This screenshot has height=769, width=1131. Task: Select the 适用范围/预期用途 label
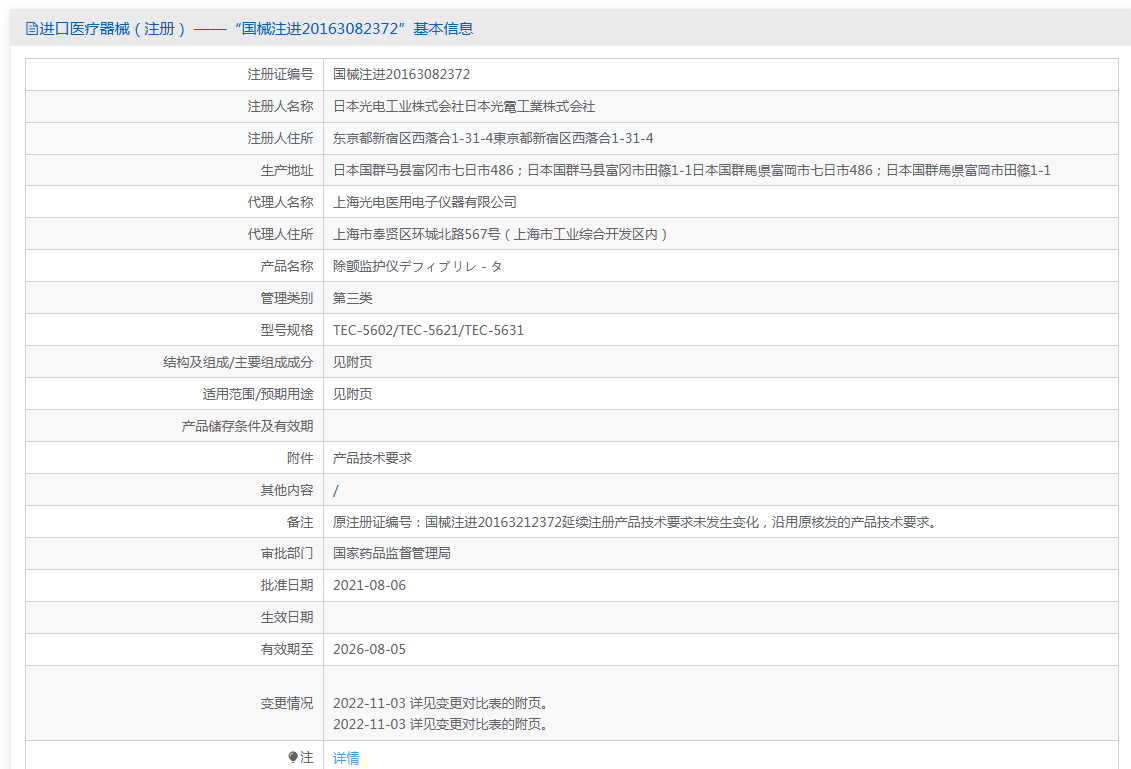(258, 394)
